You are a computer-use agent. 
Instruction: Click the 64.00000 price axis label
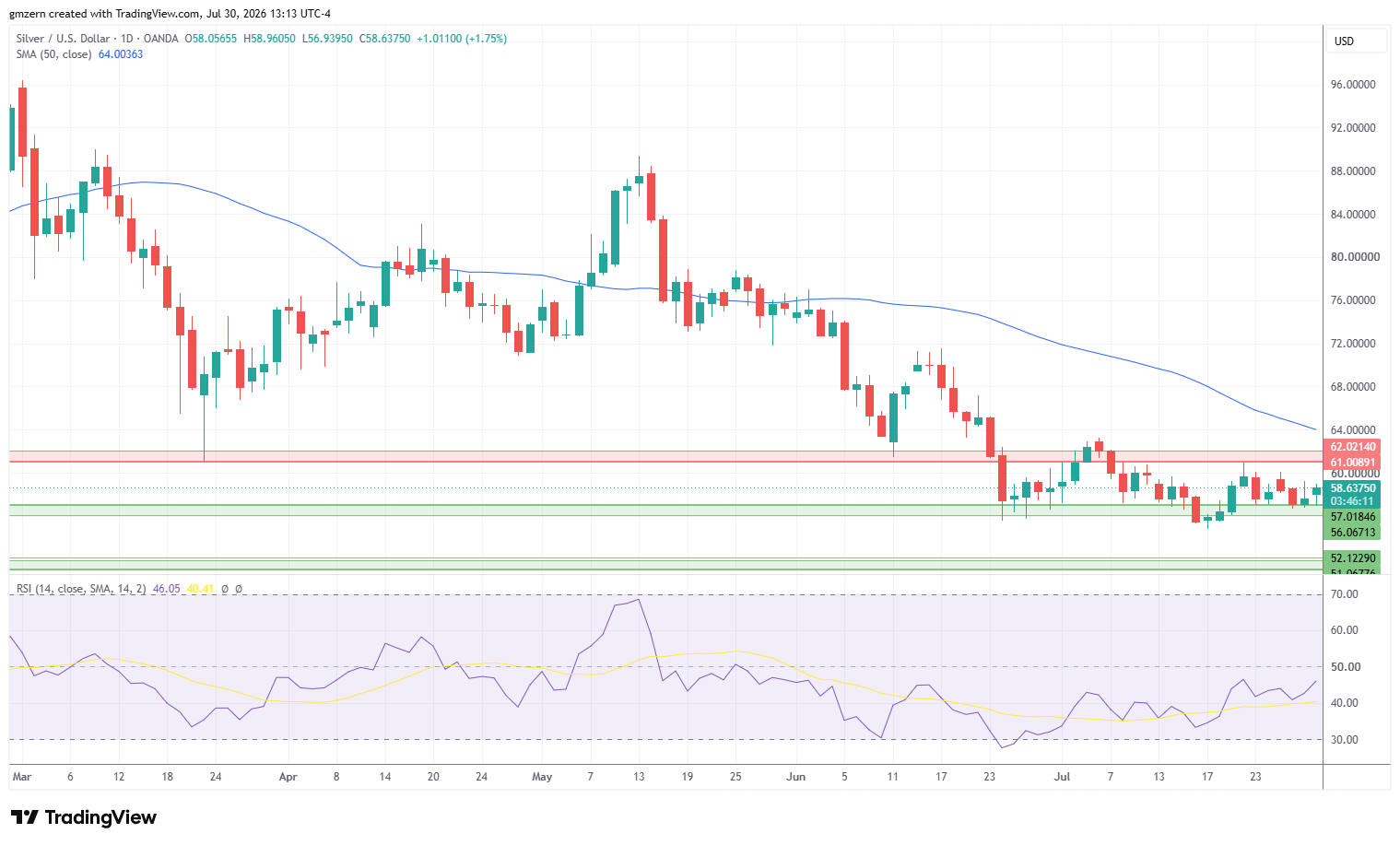[1352, 430]
